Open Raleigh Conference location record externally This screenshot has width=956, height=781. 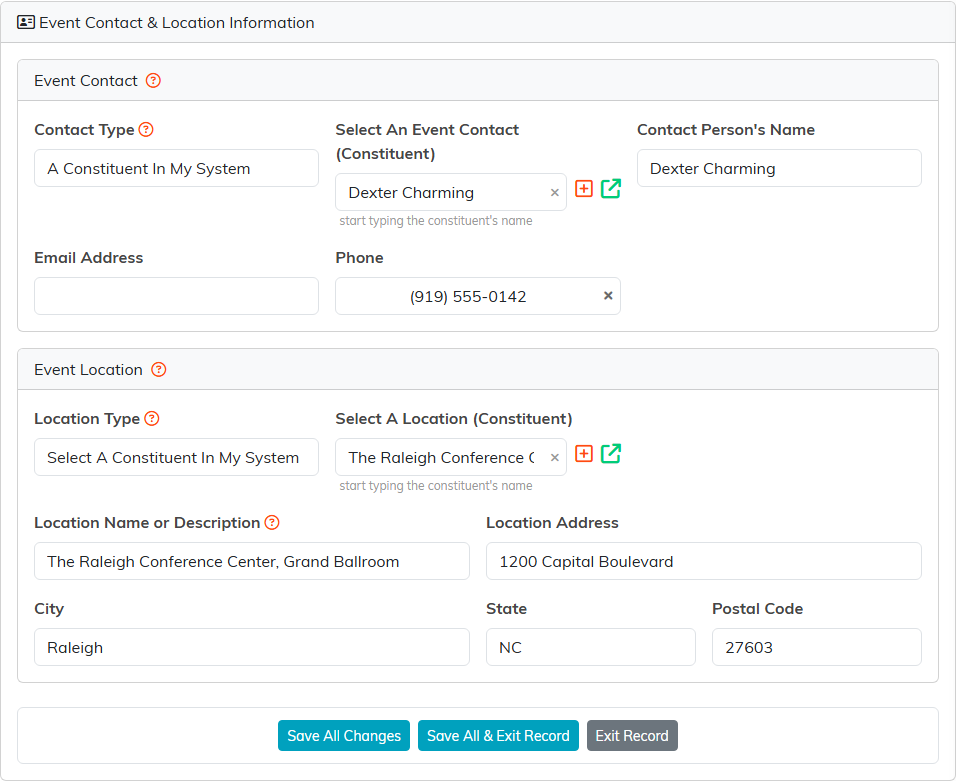[611, 454]
